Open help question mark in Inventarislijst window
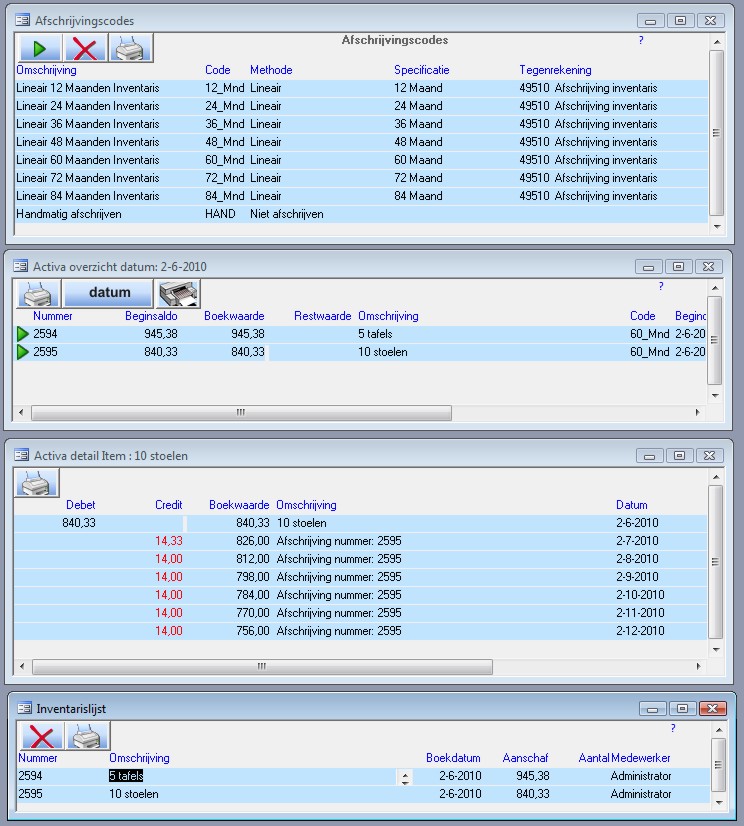Screen dimensions: 744x826 click(x=673, y=728)
